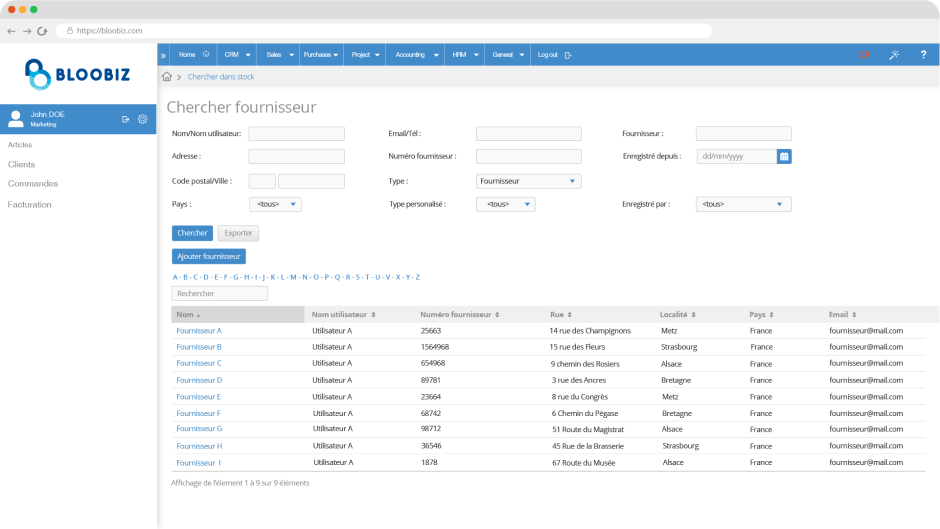Open user settings gear icon

[143, 119]
